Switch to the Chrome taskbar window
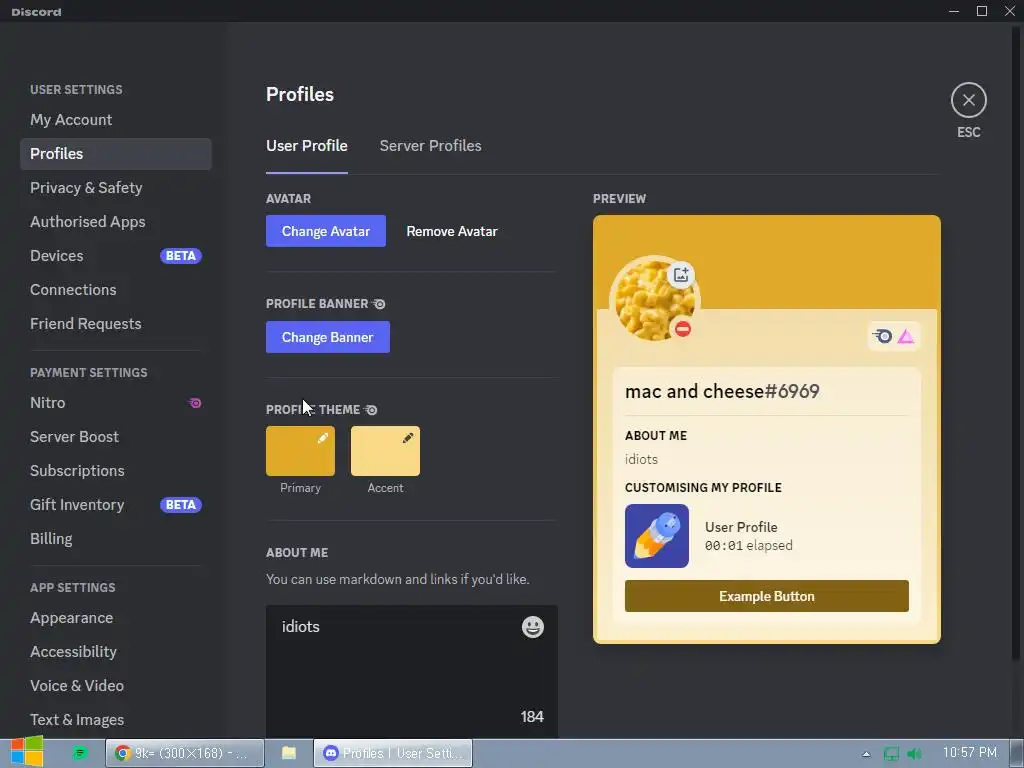The height and width of the screenshot is (768, 1024). [185, 753]
